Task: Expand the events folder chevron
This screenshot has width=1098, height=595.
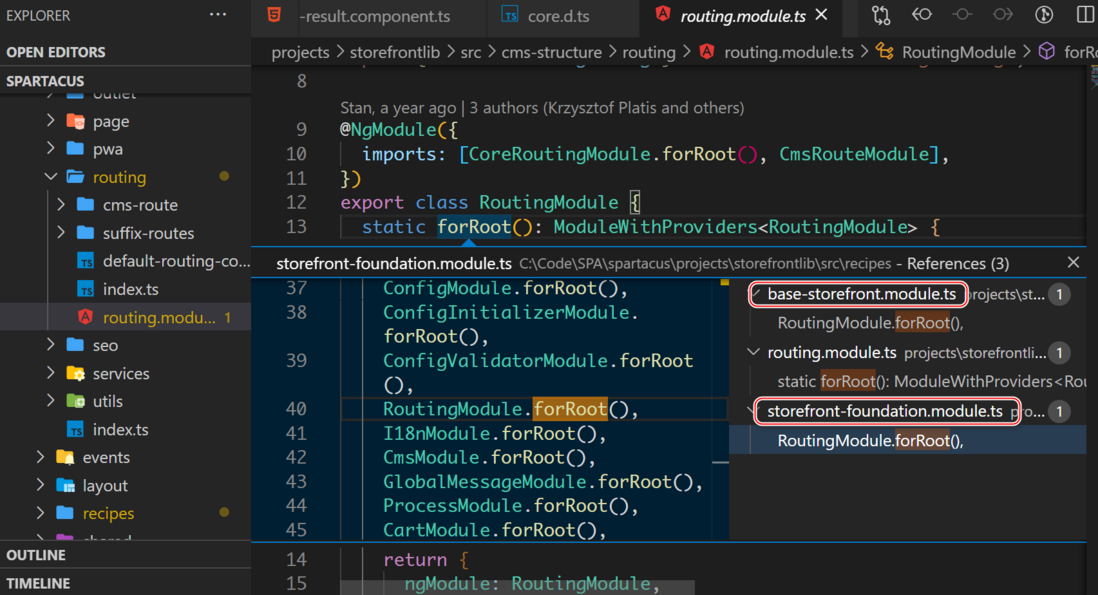Action: tap(41, 456)
